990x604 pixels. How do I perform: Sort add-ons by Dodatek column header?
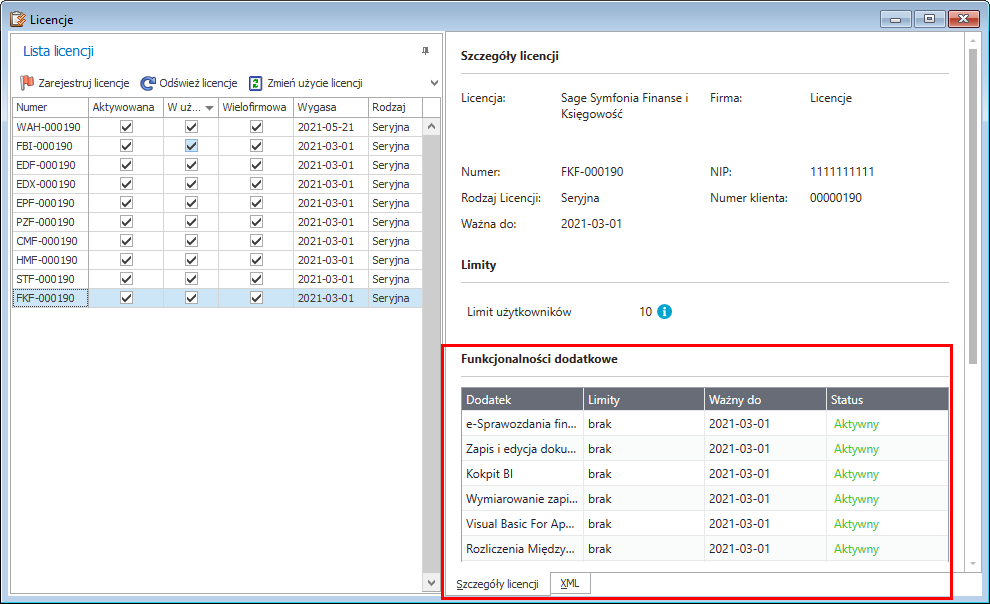522,400
